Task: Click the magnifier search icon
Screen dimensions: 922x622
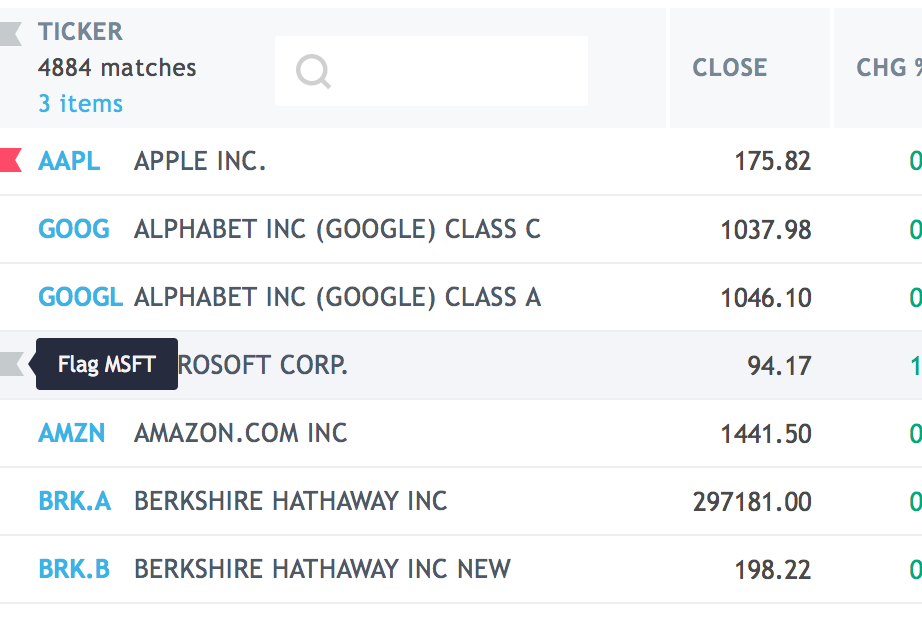Action: coord(313,72)
